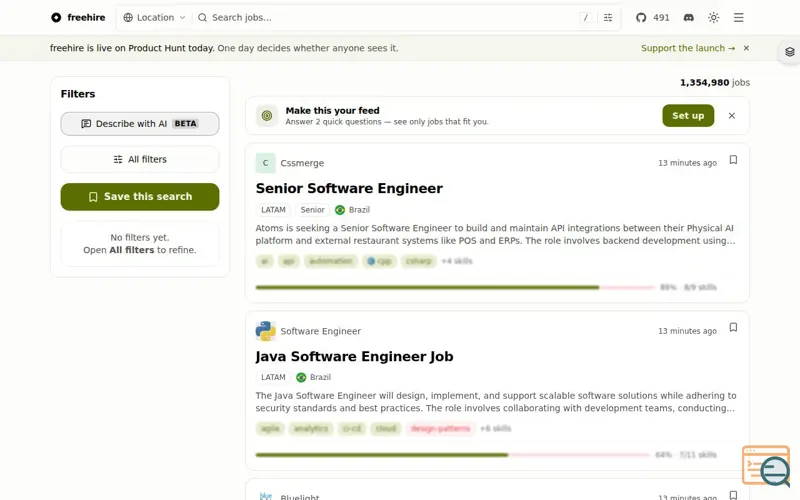Click Save this search button
Viewport: 800px width, 500px height.
[140, 196]
